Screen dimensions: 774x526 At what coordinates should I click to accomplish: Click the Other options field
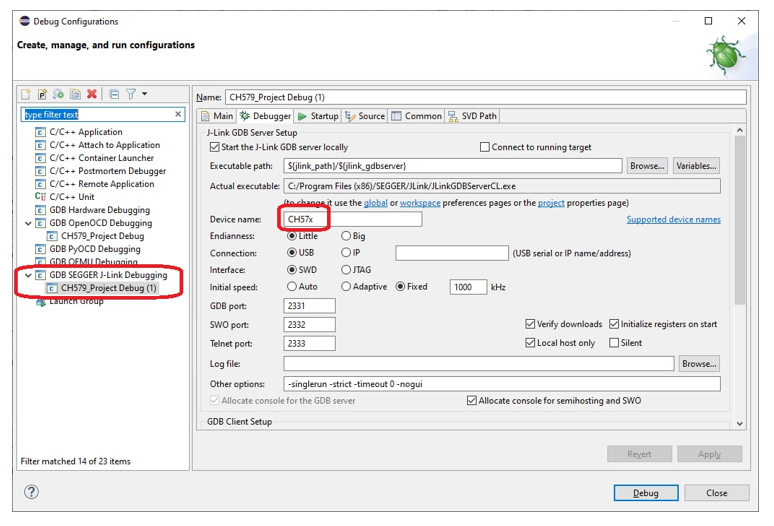(502, 384)
